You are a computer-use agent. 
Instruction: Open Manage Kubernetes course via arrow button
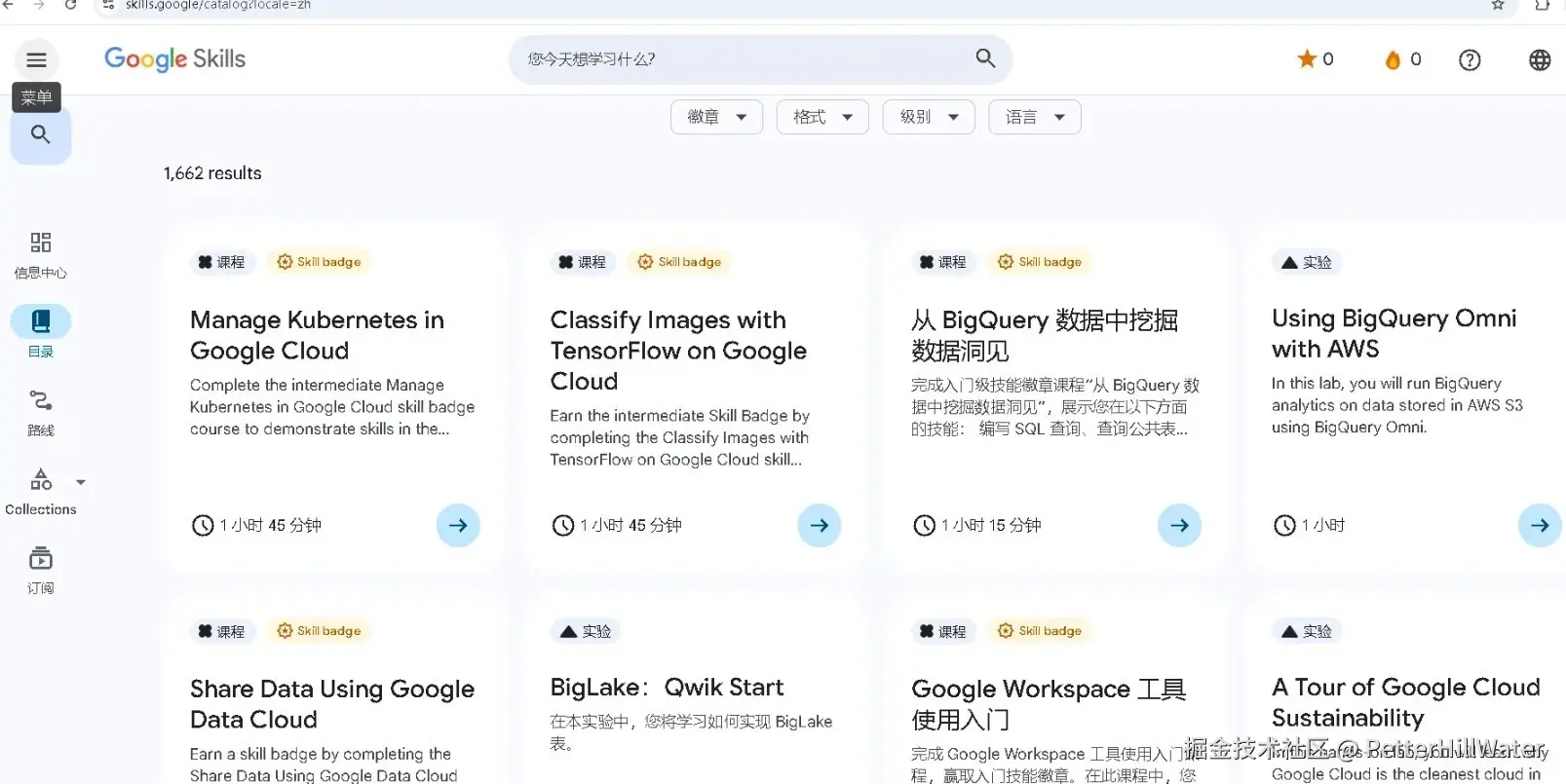pos(458,525)
